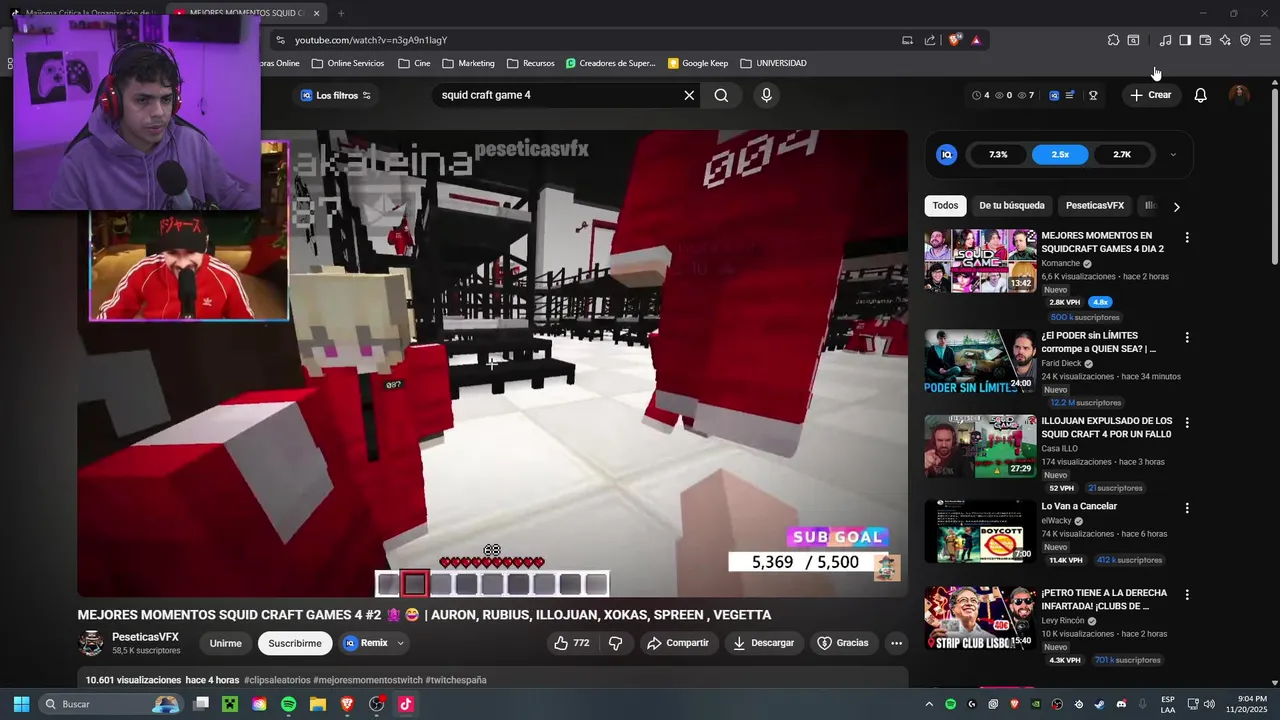Open the Brave Shields lion icon

[x=955, y=40]
